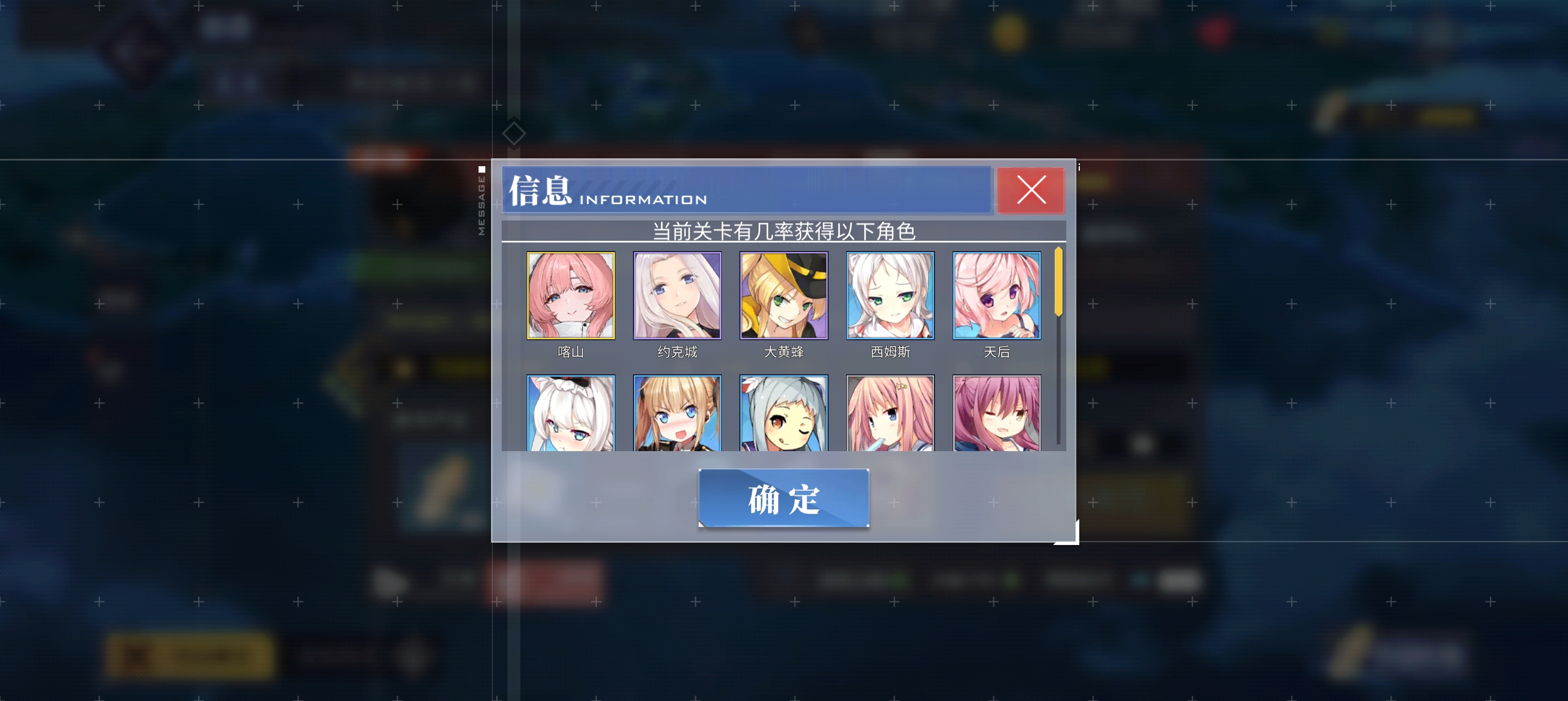1568x701 pixels.
Task: Select the 西姆斯 character portrait
Action: (890, 295)
